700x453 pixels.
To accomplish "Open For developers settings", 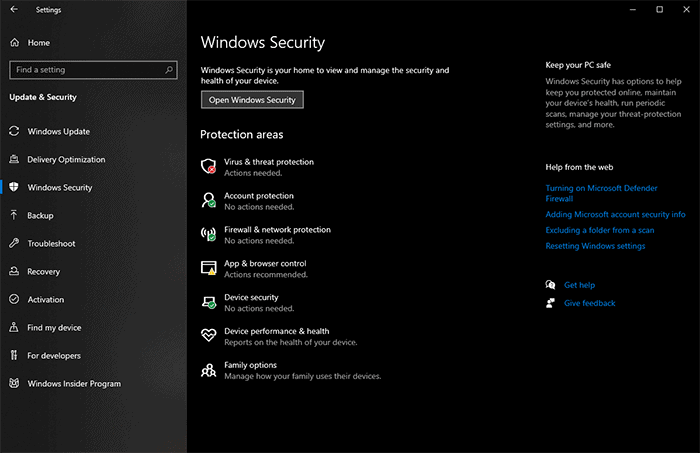I will tap(54, 356).
